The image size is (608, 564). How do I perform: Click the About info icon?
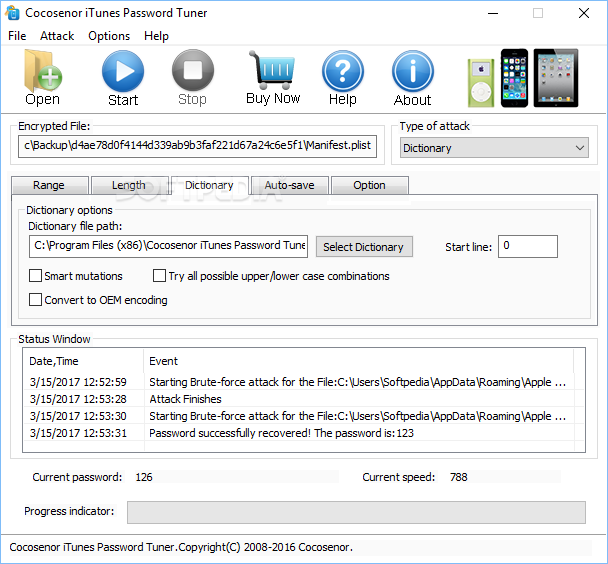[413, 71]
